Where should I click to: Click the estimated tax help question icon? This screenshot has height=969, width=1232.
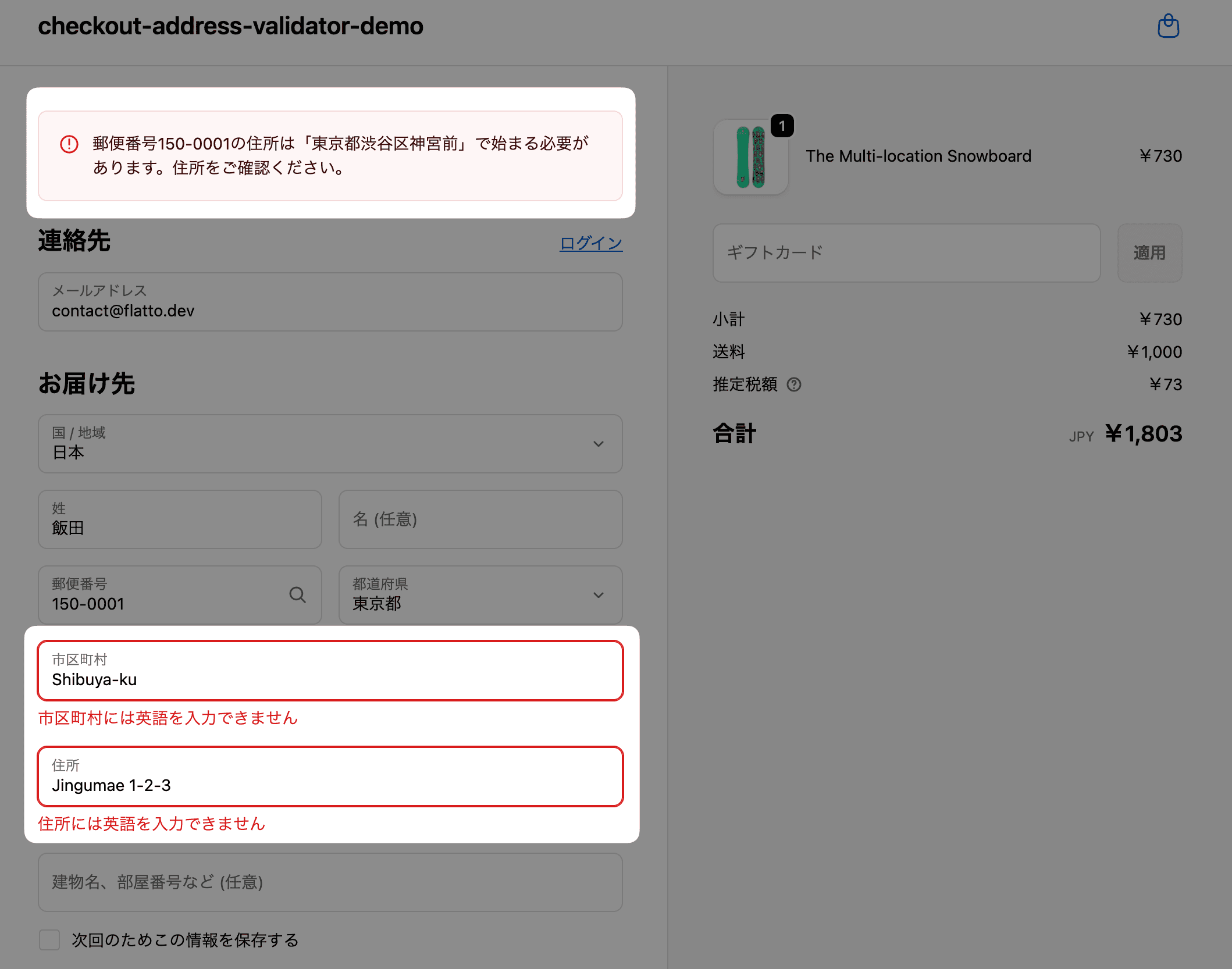click(793, 384)
